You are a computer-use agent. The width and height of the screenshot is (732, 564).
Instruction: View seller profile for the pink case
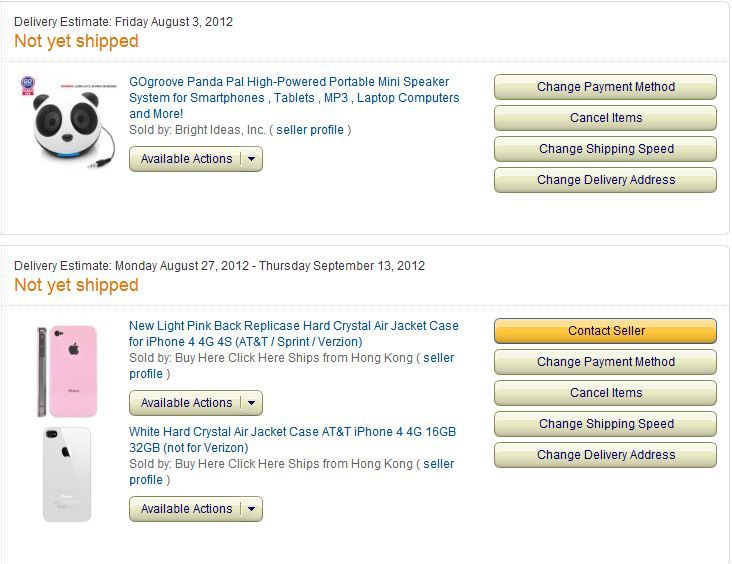438,358
